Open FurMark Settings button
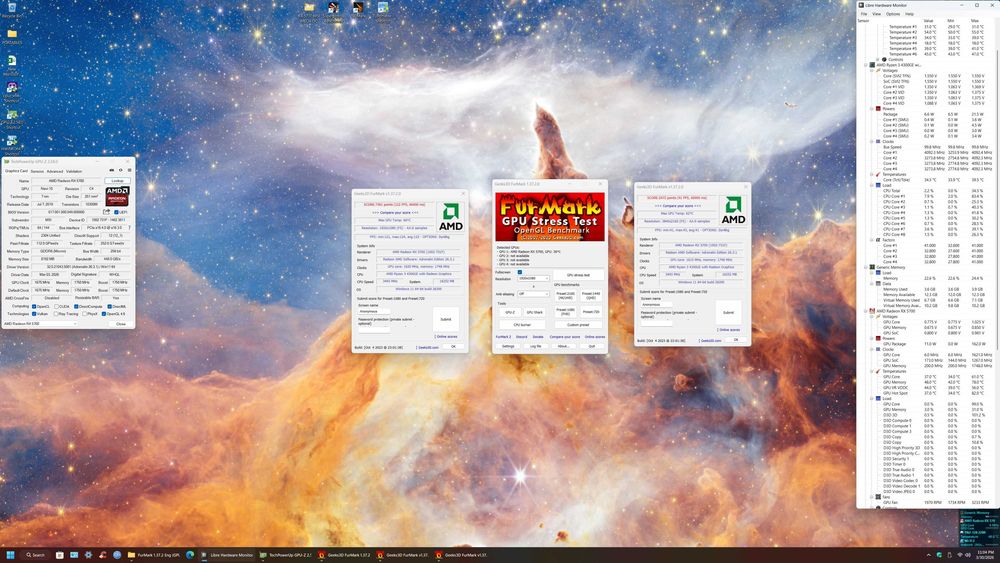Screen dimensions: 1000x563 pos(508,346)
